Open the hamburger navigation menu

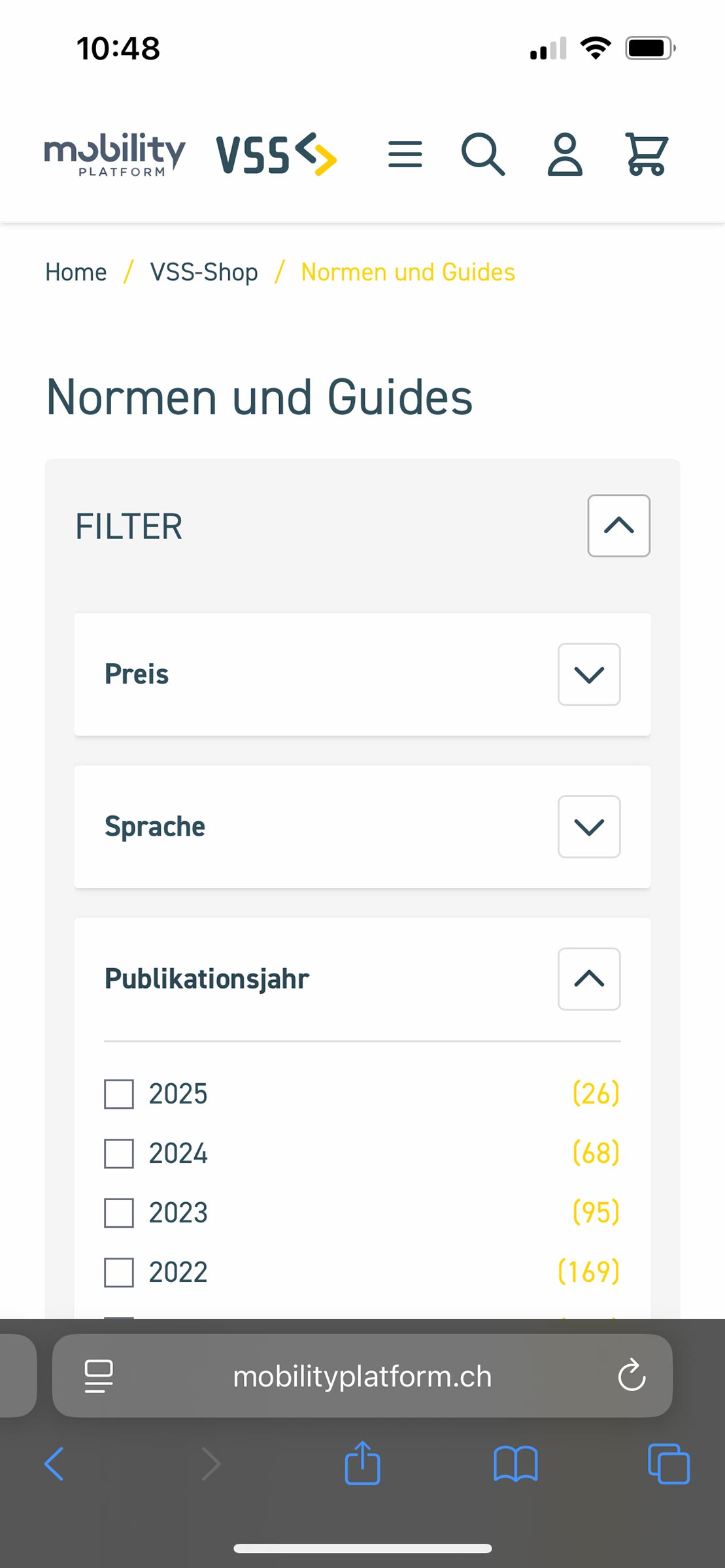tap(405, 154)
